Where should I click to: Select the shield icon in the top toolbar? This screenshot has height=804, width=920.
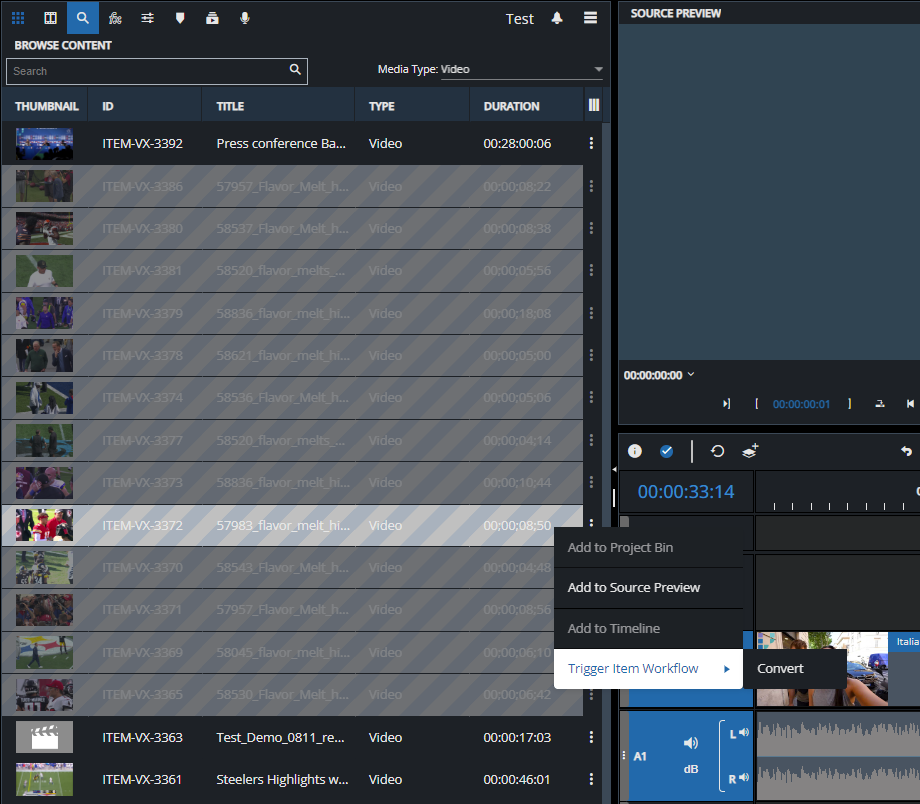[180, 18]
